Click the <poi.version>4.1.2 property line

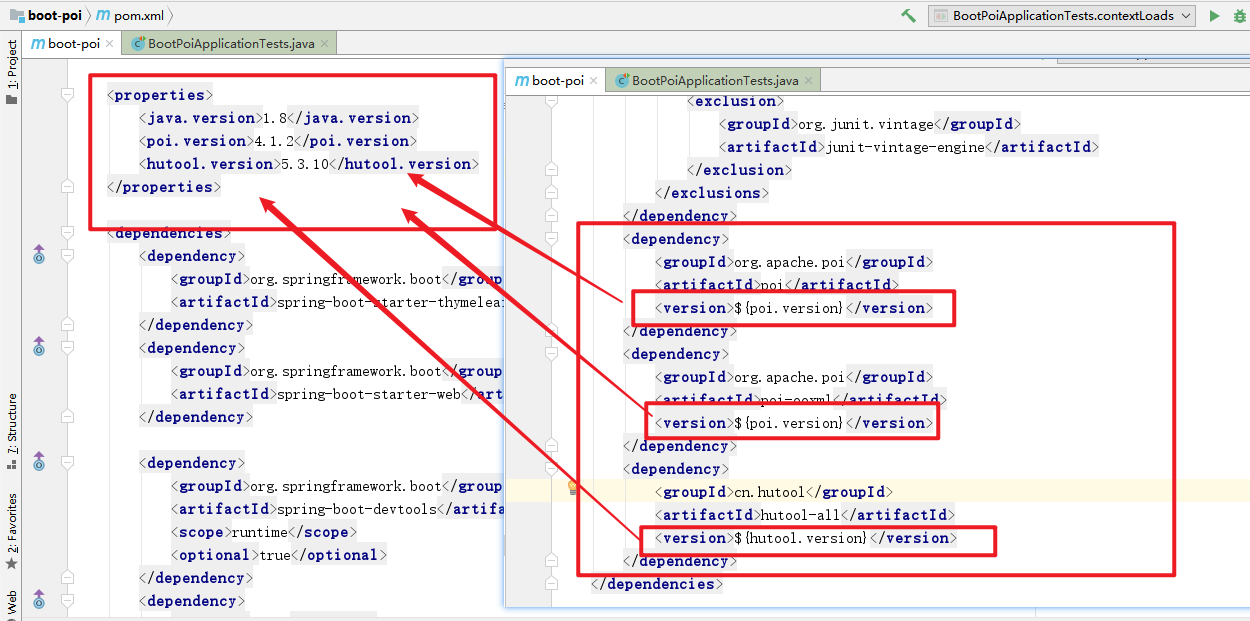tap(278, 141)
